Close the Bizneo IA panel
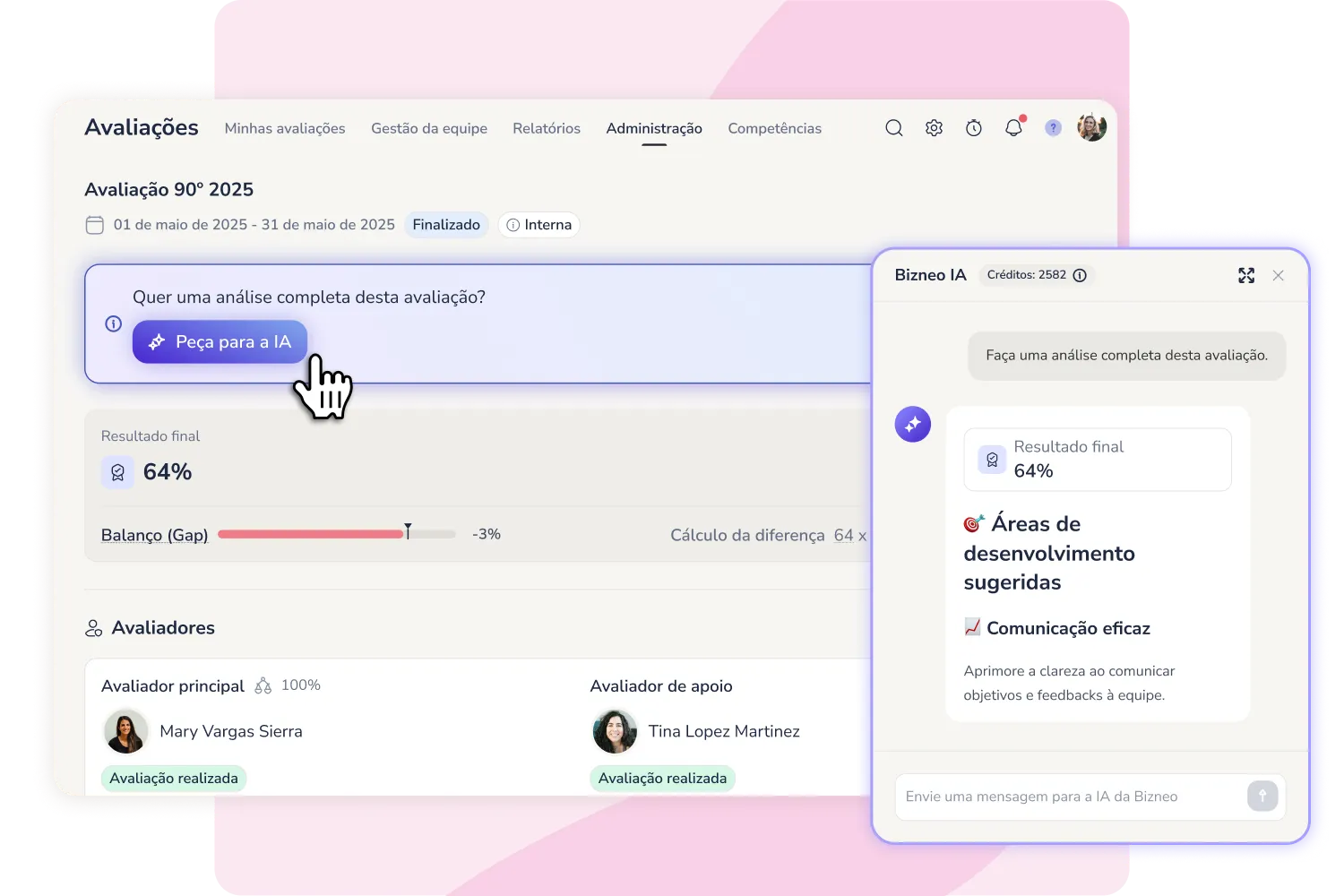The width and height of the screenshot is (1344, 896). coord(1279,275)
